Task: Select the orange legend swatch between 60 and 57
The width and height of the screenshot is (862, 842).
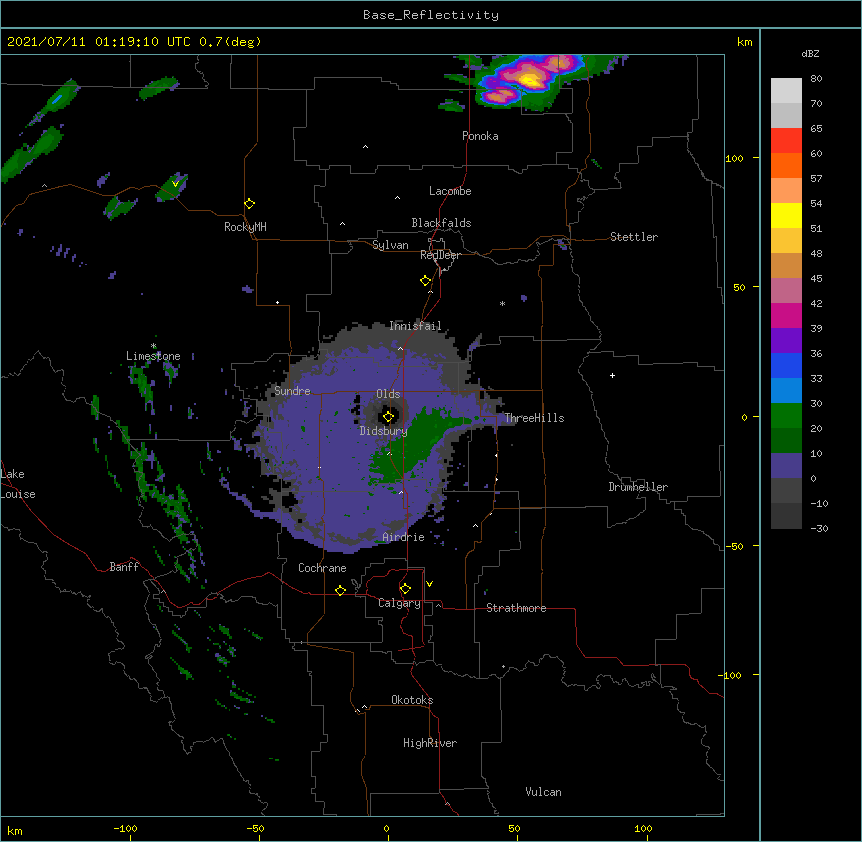Action: point(786,165)
